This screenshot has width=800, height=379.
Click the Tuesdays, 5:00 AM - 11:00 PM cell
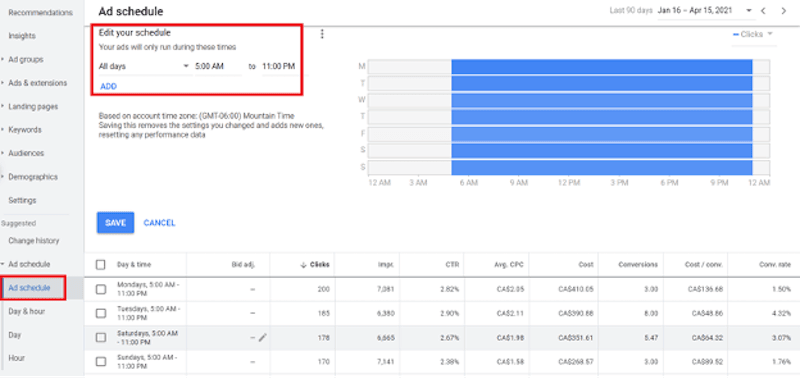(148, 313)
